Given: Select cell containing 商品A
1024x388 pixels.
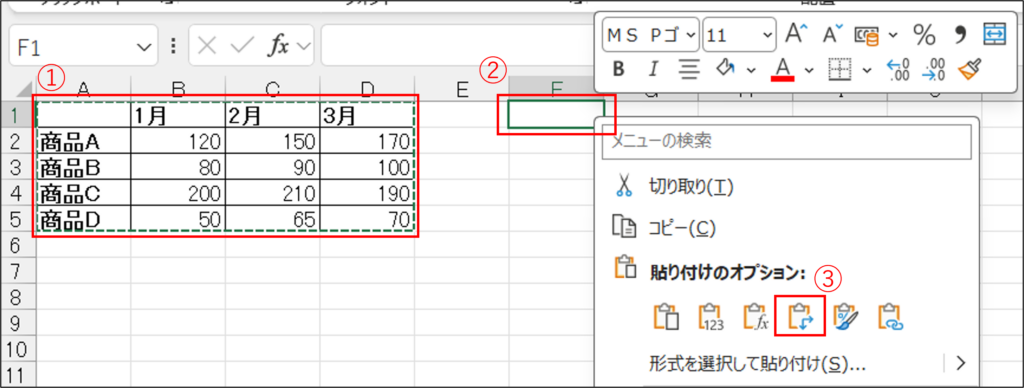Looking at the screenshot, I should (84, 140).
